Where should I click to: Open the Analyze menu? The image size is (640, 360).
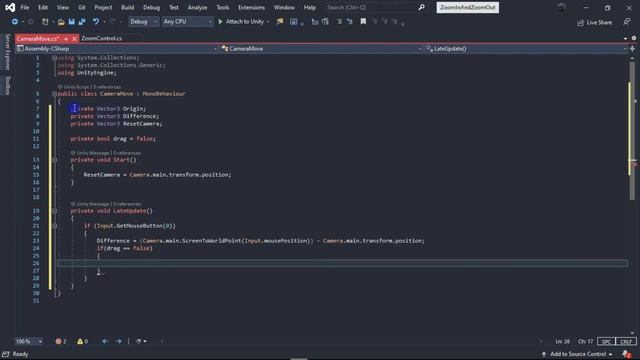coord(197,7)
